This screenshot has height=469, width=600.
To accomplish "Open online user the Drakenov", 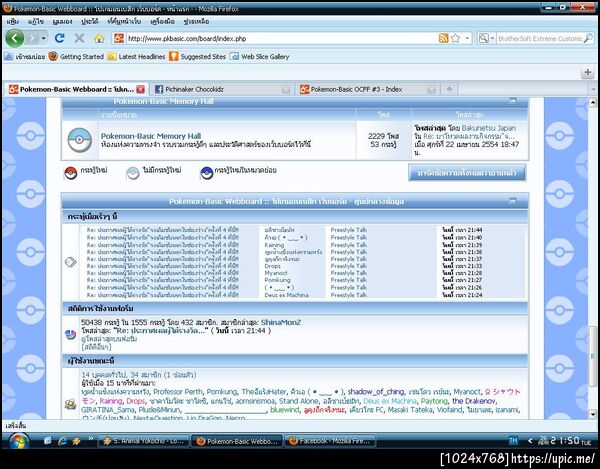I will 474,401.
